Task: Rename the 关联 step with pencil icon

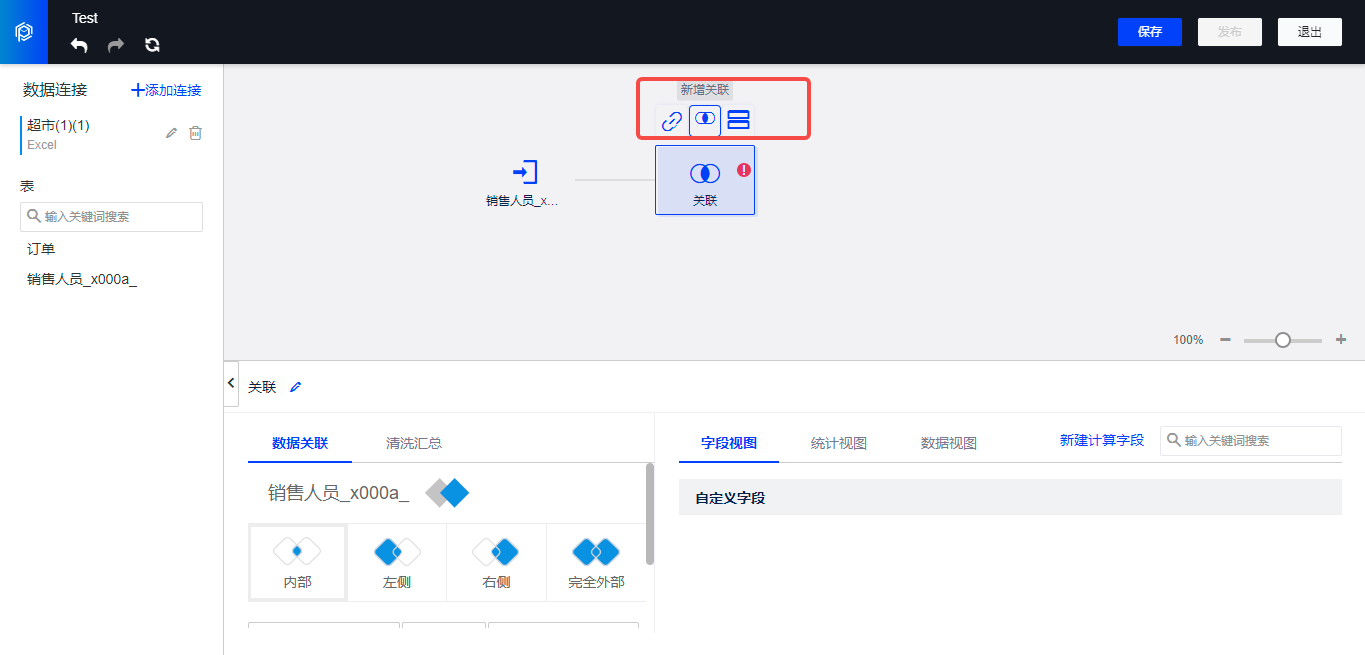Action: pyautogui.click(x=295, y=387)
